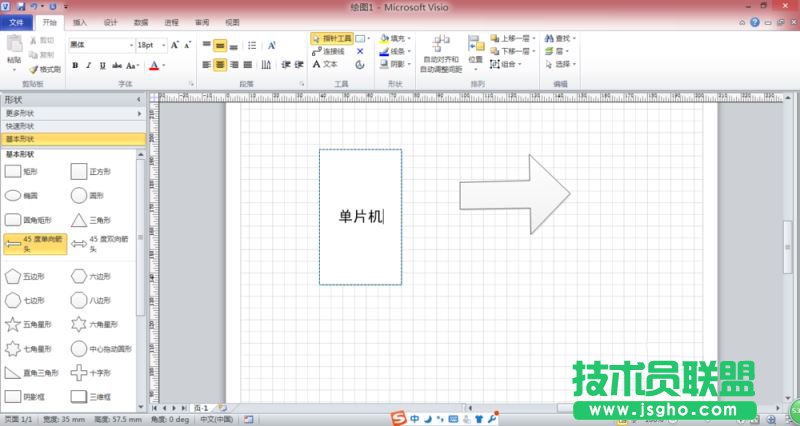Expand More Shapes (更多形状) menu

(73, 113)
